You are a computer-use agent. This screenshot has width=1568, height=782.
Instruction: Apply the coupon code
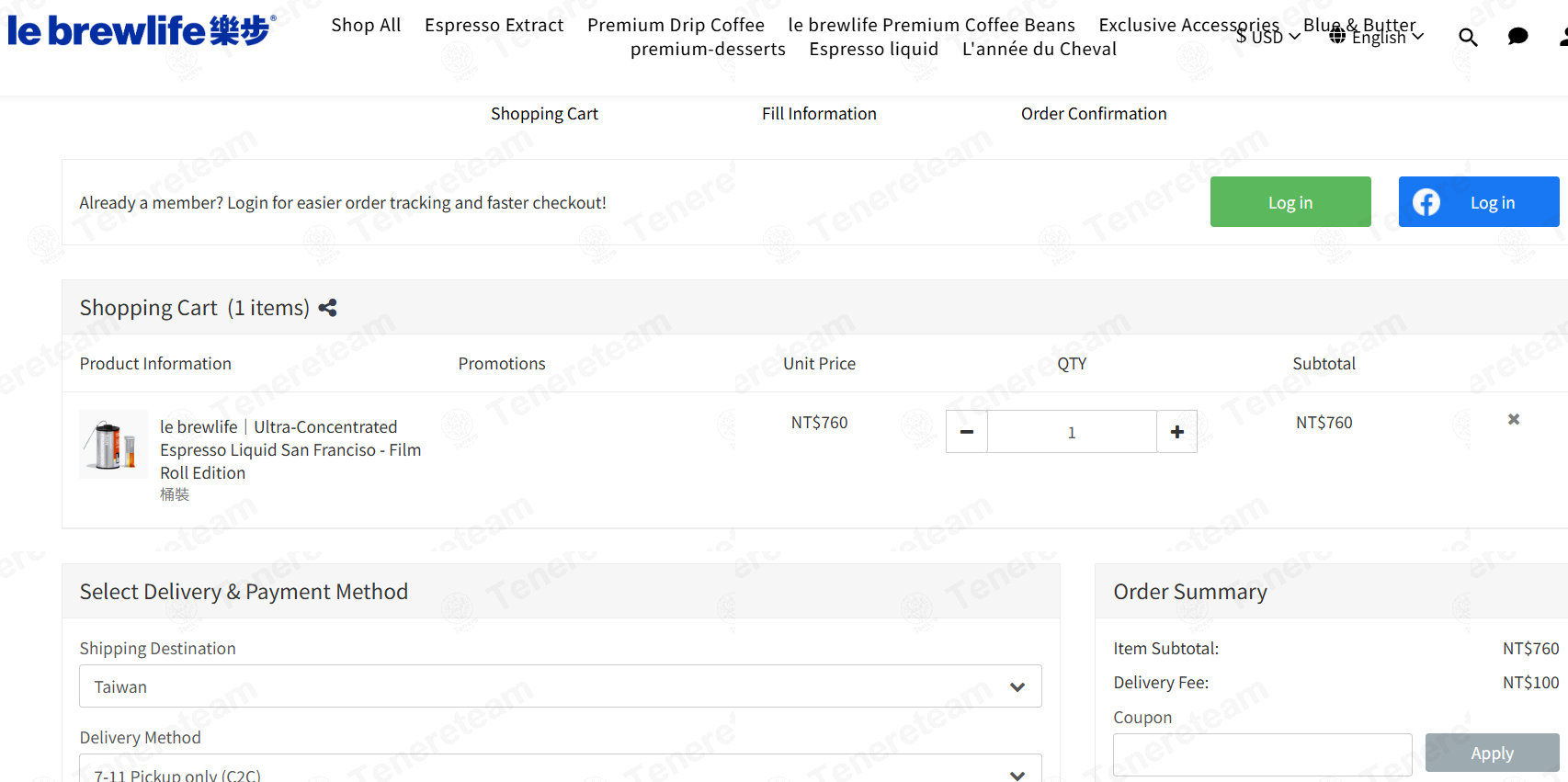1492,753
